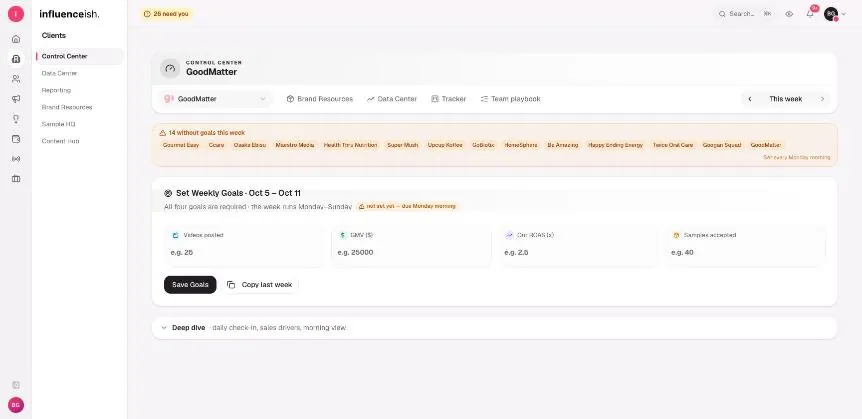Focus the GMV ($) input field
The image size is (862, 419).
(411, 252)
